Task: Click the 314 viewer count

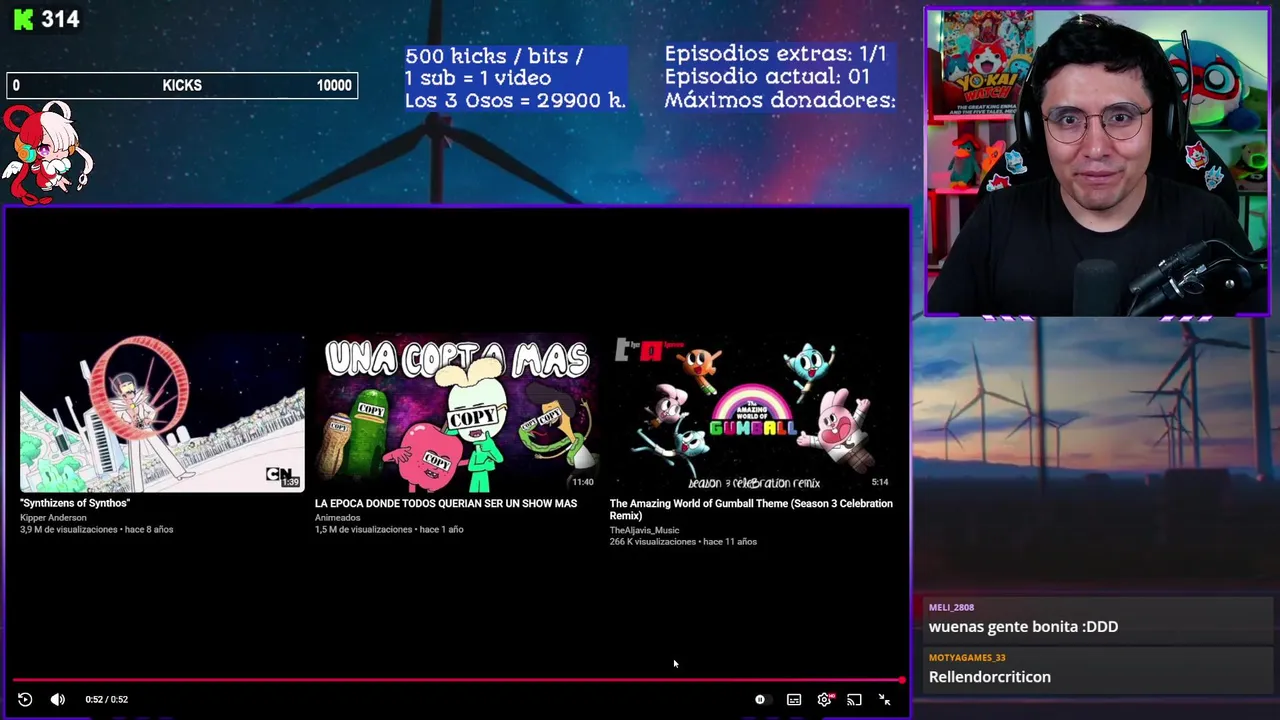Action: [60, 19]
